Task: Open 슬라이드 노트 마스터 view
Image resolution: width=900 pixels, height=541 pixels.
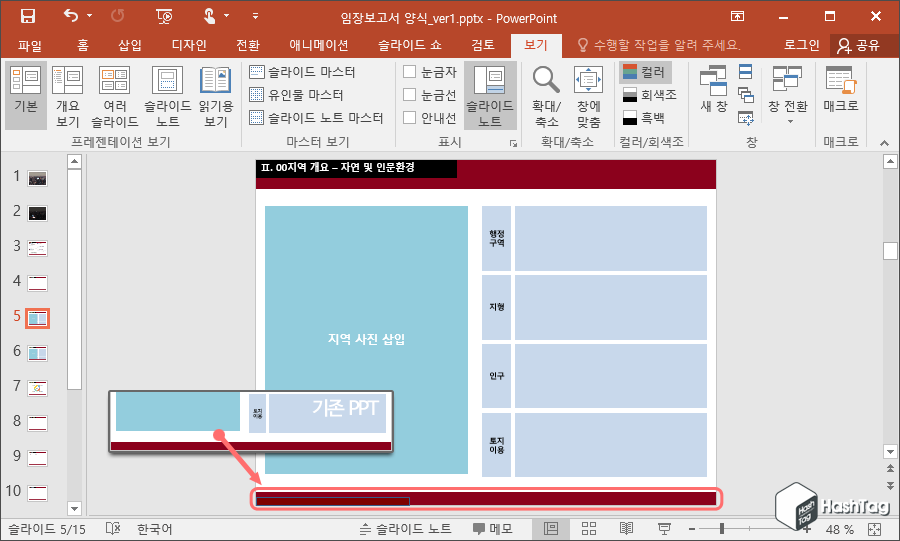Action: 316,118
